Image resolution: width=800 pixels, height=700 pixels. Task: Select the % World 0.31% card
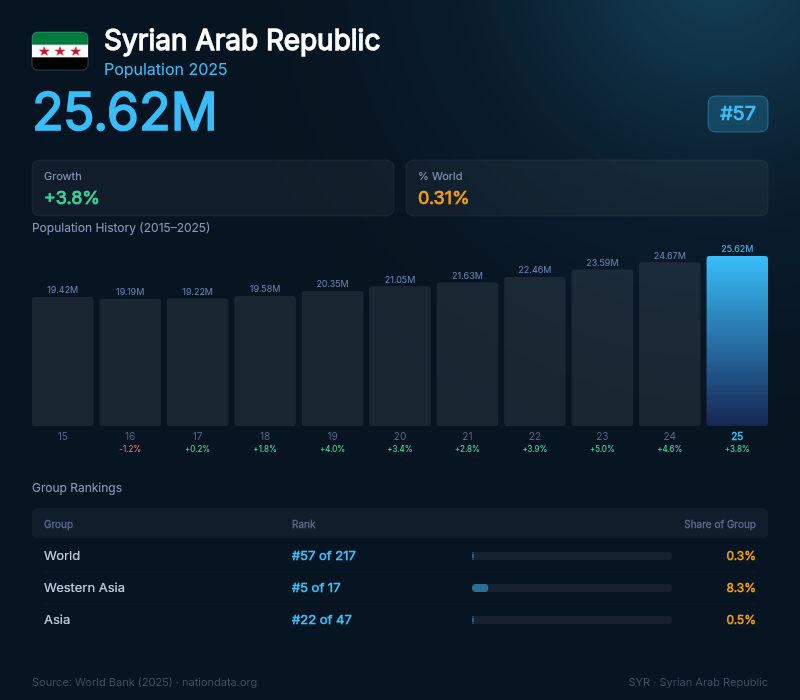[587, 188]
